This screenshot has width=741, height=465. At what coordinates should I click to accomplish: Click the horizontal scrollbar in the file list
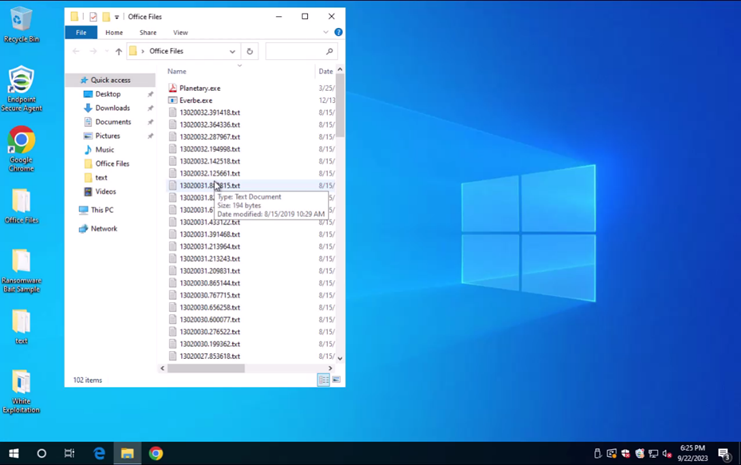205,368
